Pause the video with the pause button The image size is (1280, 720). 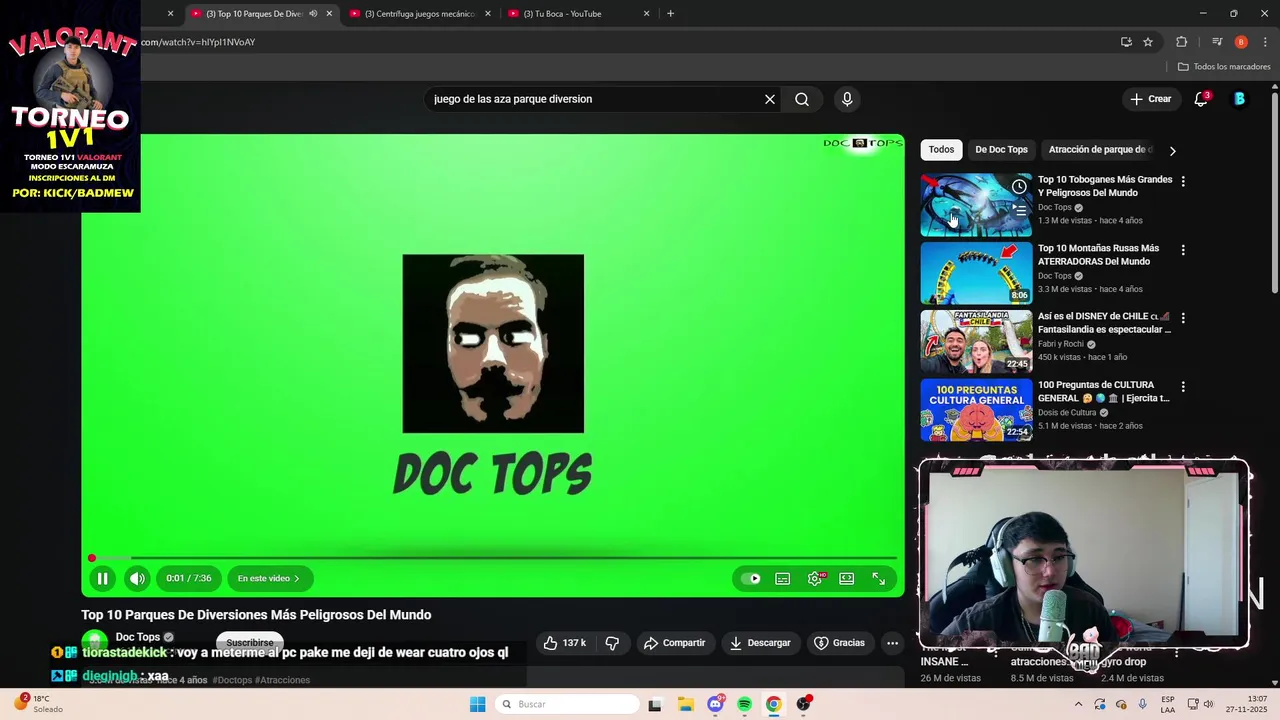[102, 578]
